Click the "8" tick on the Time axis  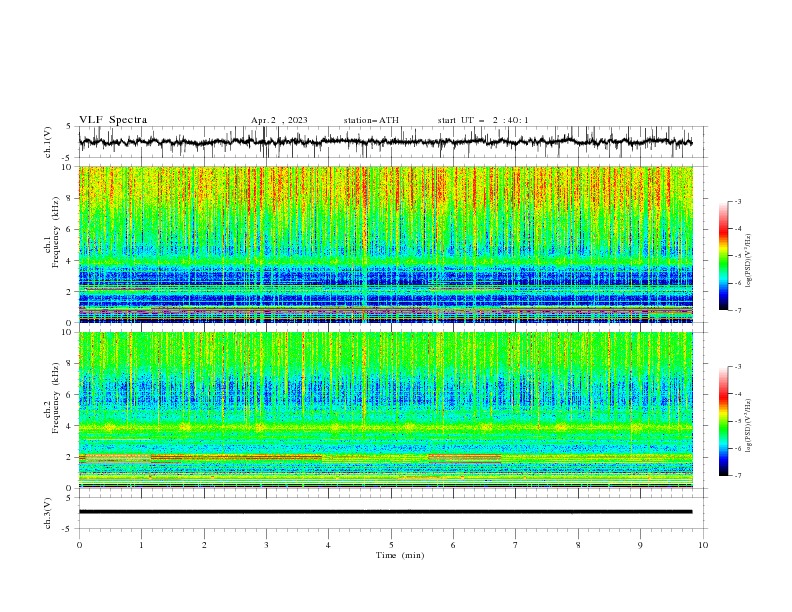point(578,545)
